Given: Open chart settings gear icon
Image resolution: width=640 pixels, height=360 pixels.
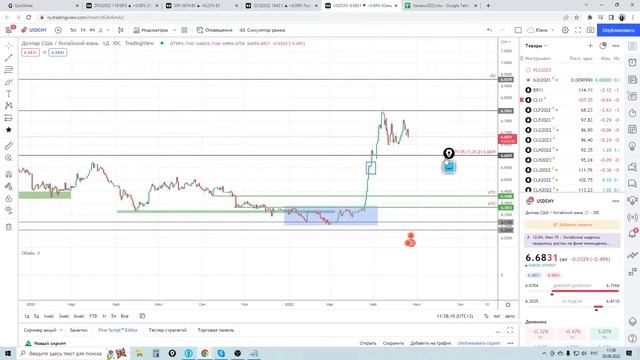Looking at the screenshot, I should tap(565, 30).
